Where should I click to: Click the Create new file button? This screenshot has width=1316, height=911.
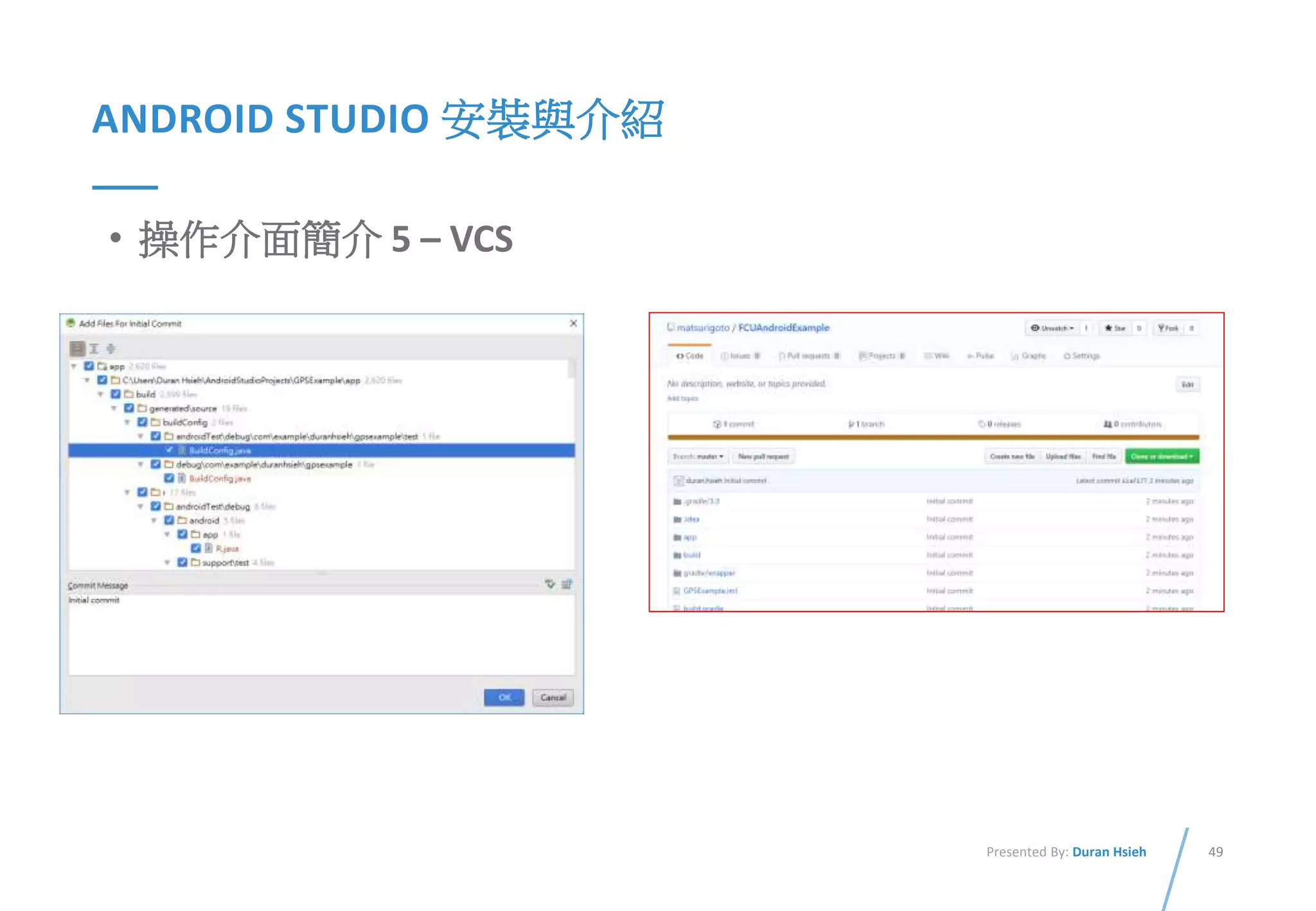coord(1012,456)
